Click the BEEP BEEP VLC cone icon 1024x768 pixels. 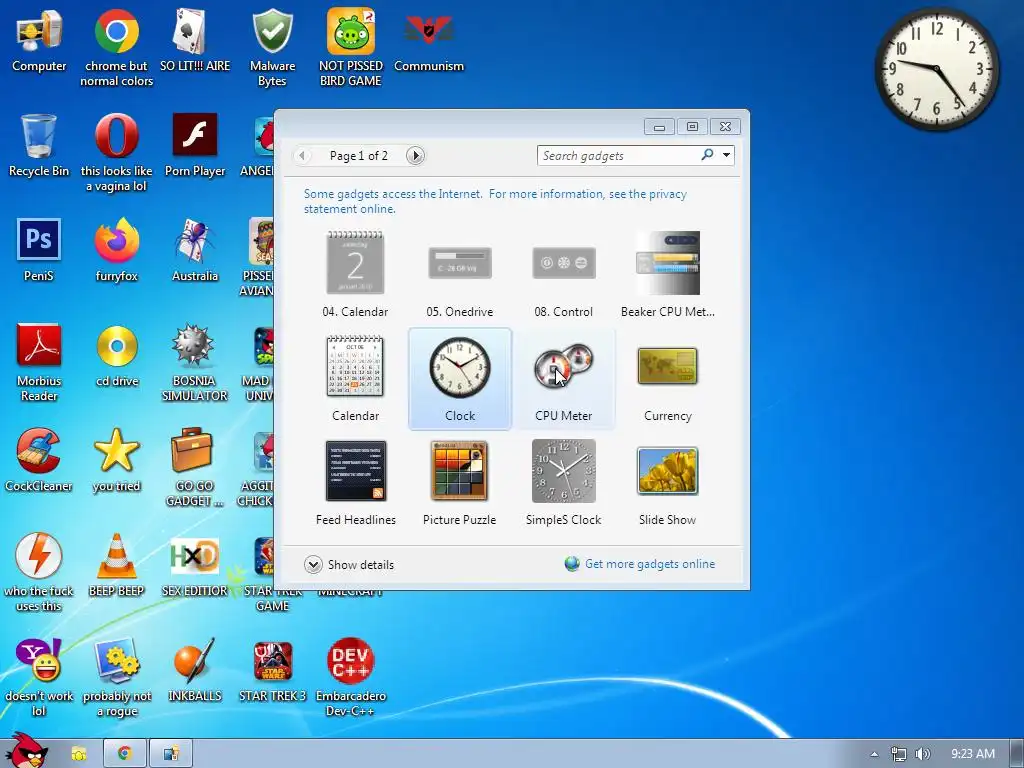coord(117,566)
